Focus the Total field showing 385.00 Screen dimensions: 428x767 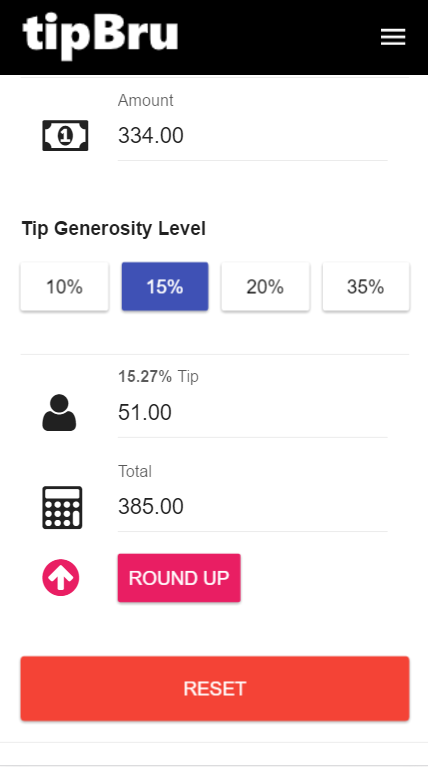coord(252,507)
